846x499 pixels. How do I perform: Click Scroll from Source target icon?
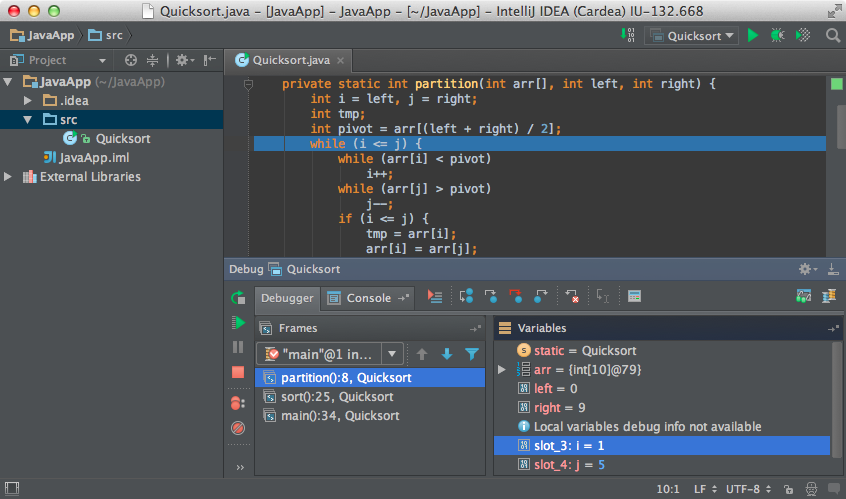131,60
